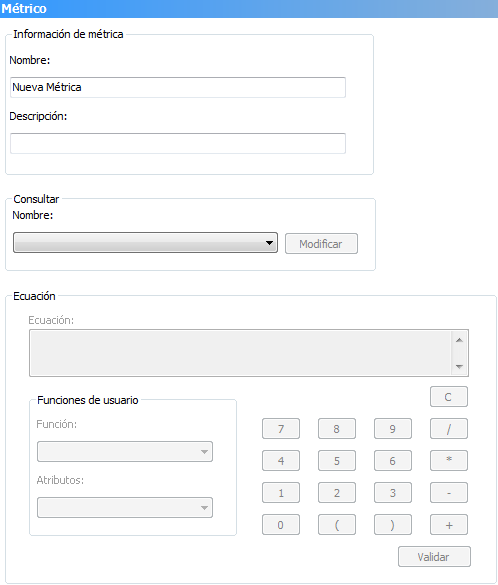This screenshot has height=585, width=498.
Task: Click the C clear button
Action: click(448, 397)
